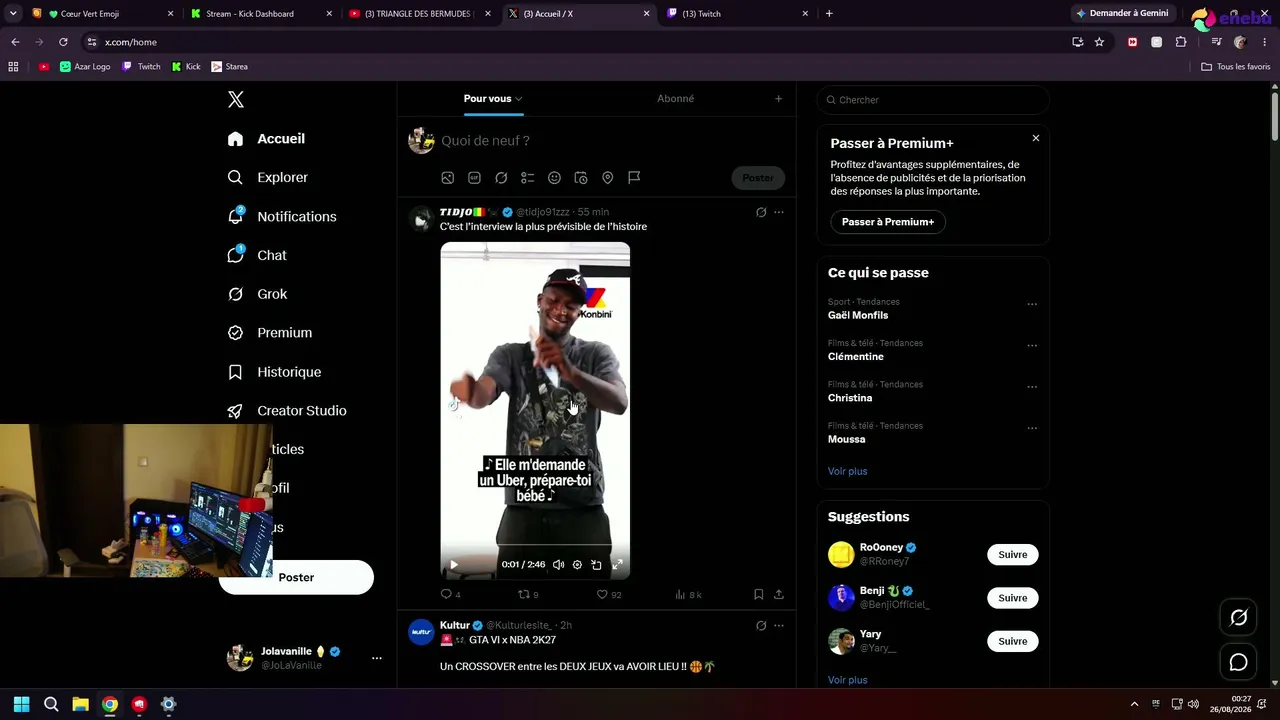Follow Benji with the Suivre button
The width and height of the screenshot is (1280, 720).
[1012, 598]
